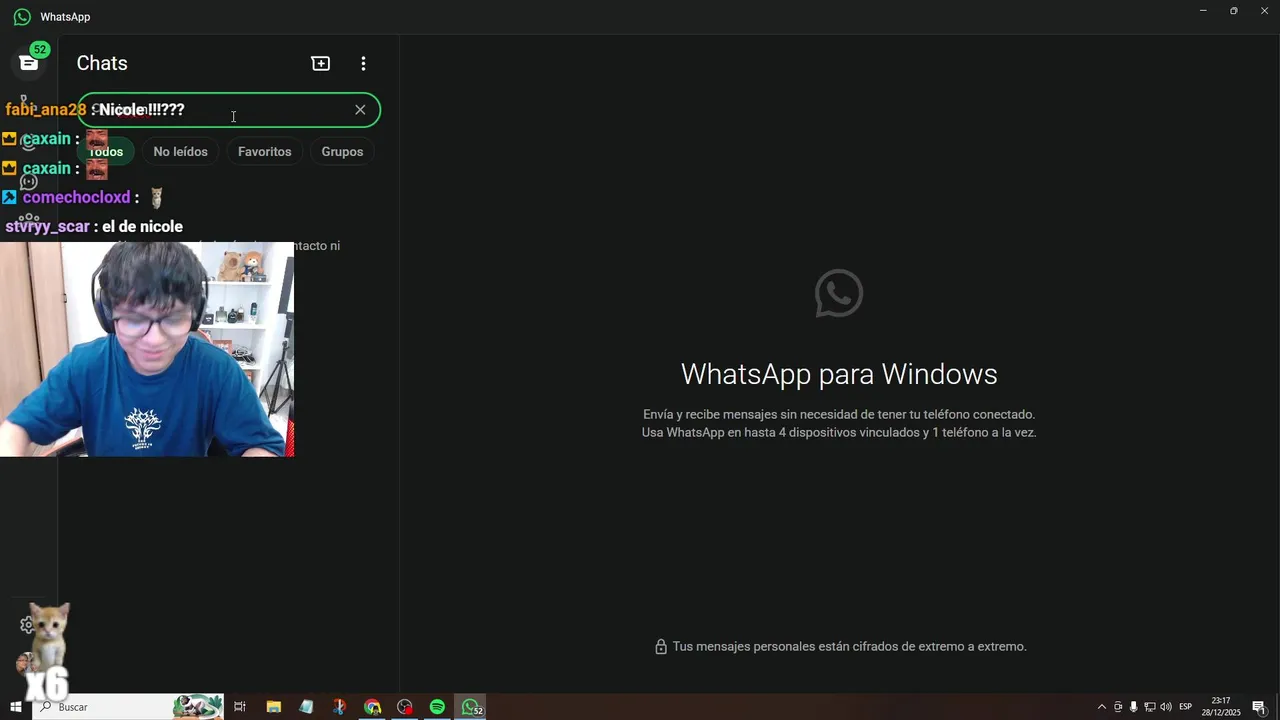Click the 'Chats' panel heading

(x=102, y=63)
